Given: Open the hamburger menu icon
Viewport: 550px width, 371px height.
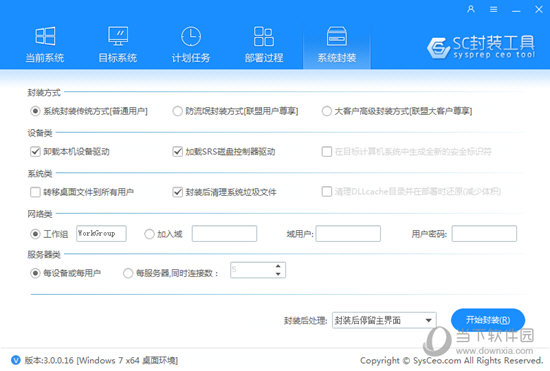Looking at the screenshot, I should pyautogui.click(x=494, y=9).
